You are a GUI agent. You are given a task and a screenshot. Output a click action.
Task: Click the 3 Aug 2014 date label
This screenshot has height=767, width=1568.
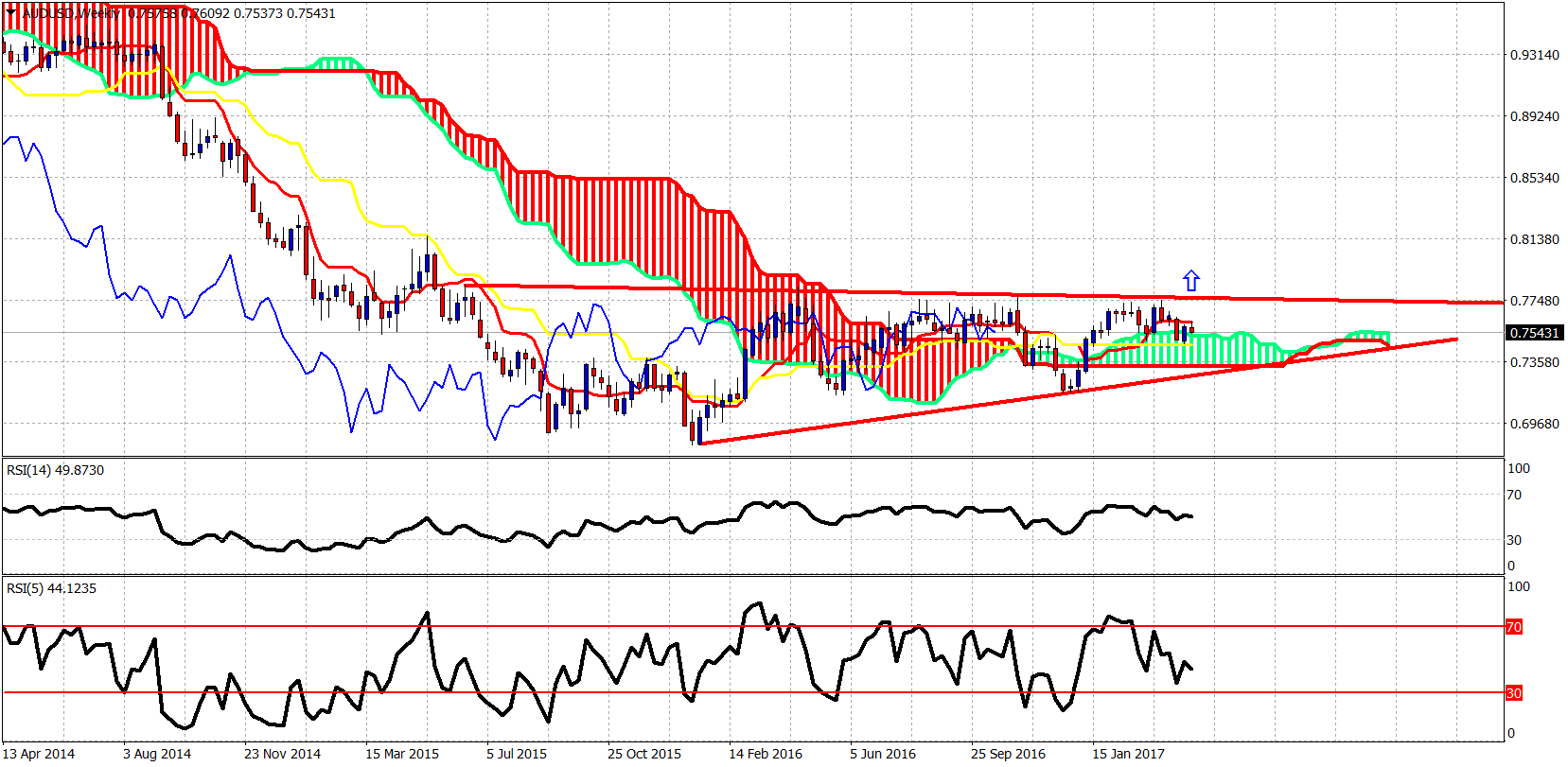click(x=157, y=754)
